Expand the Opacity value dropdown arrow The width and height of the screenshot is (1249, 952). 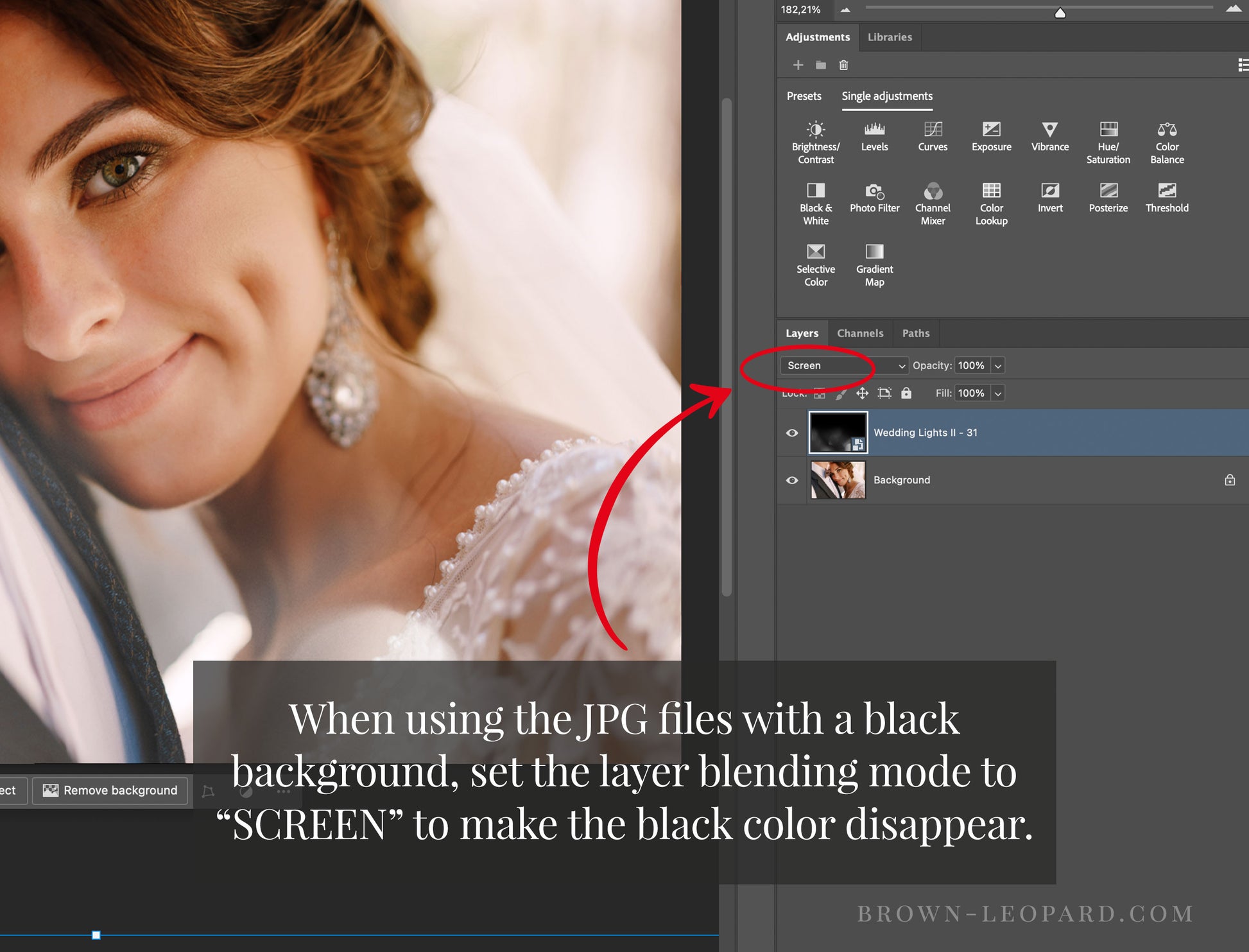click(997, 366)
